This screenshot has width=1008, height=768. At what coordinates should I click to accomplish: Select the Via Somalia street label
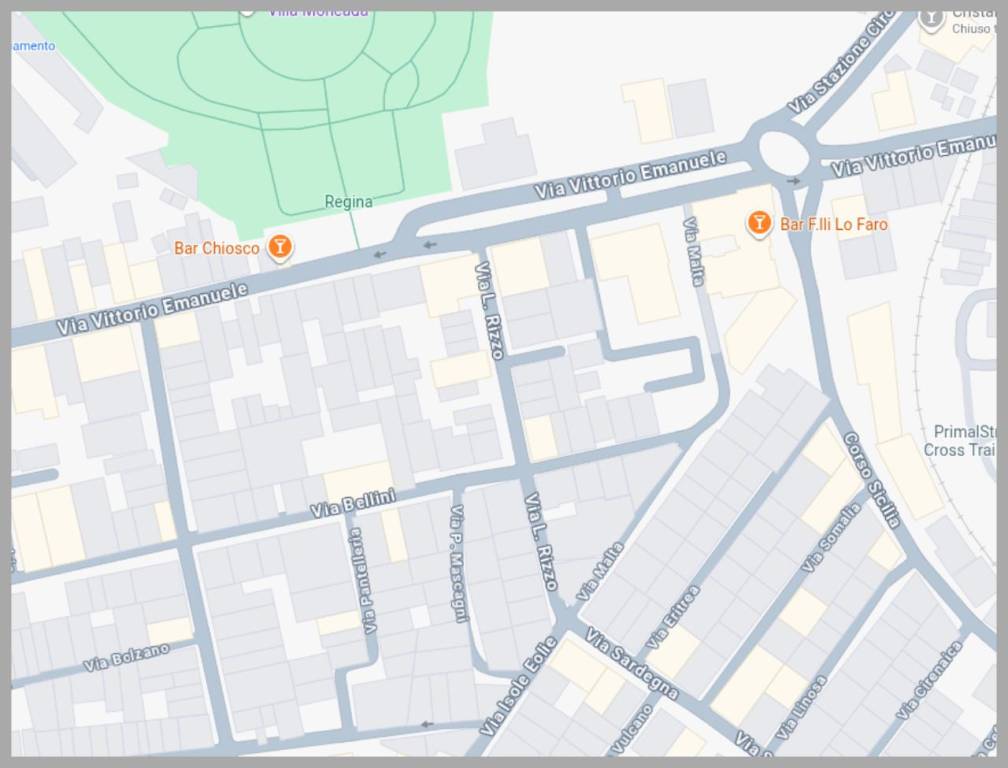830,537
